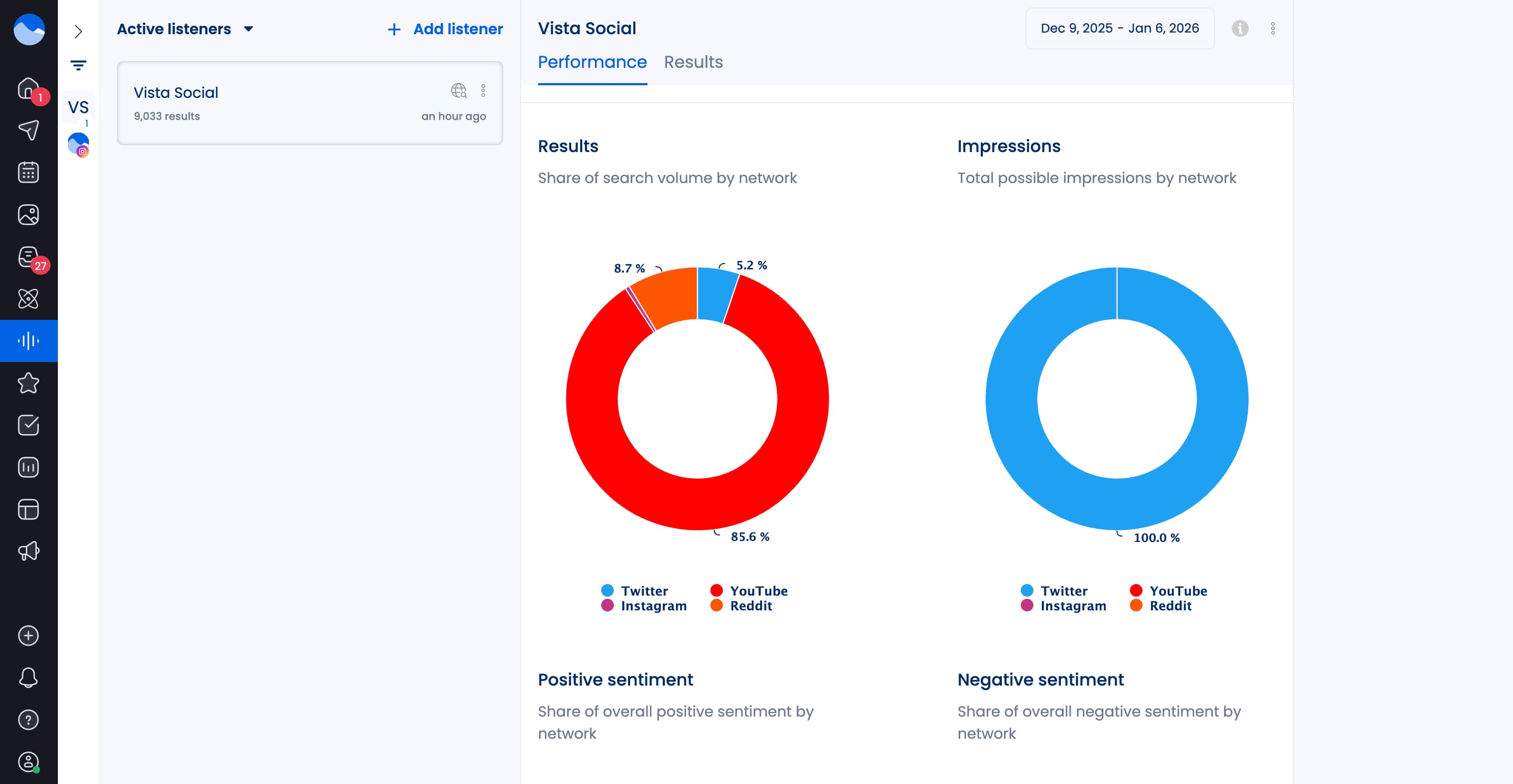Screen dimensions: 1513x784
Task: Expand the Active listeners dropdown
Action: click(248, 28)
